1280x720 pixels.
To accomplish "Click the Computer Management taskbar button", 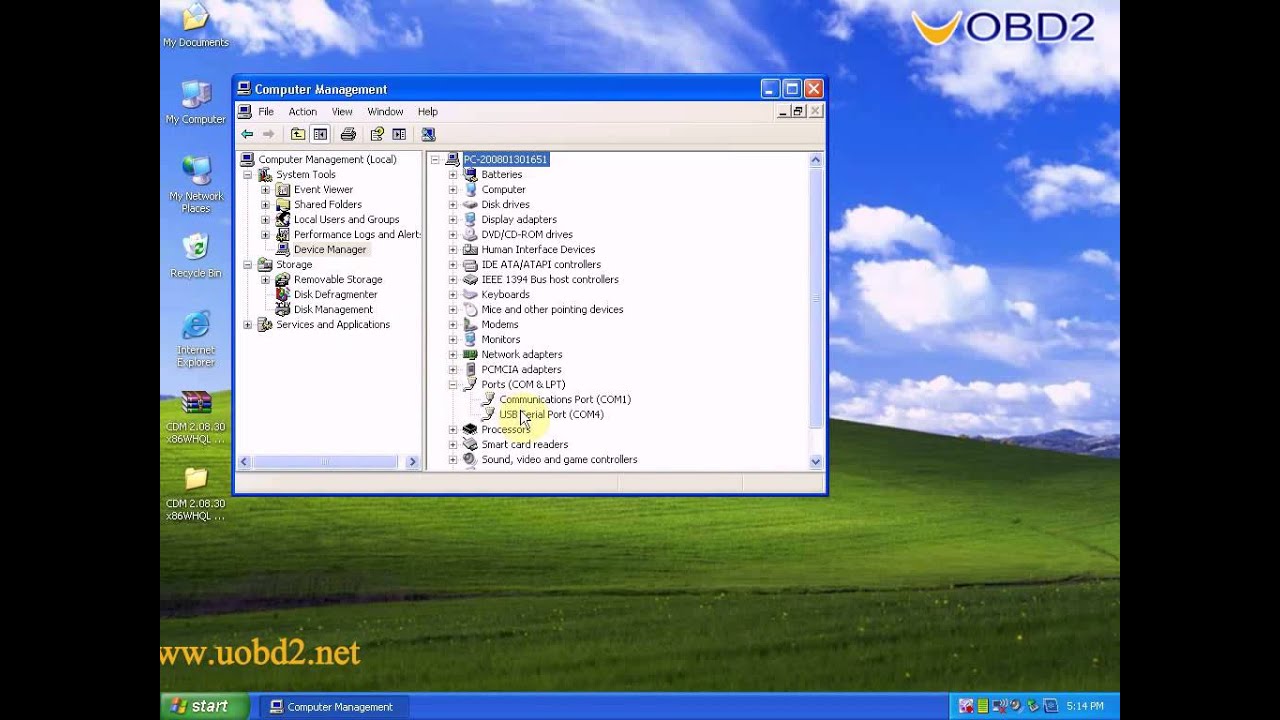I will (x=332, y=707).
